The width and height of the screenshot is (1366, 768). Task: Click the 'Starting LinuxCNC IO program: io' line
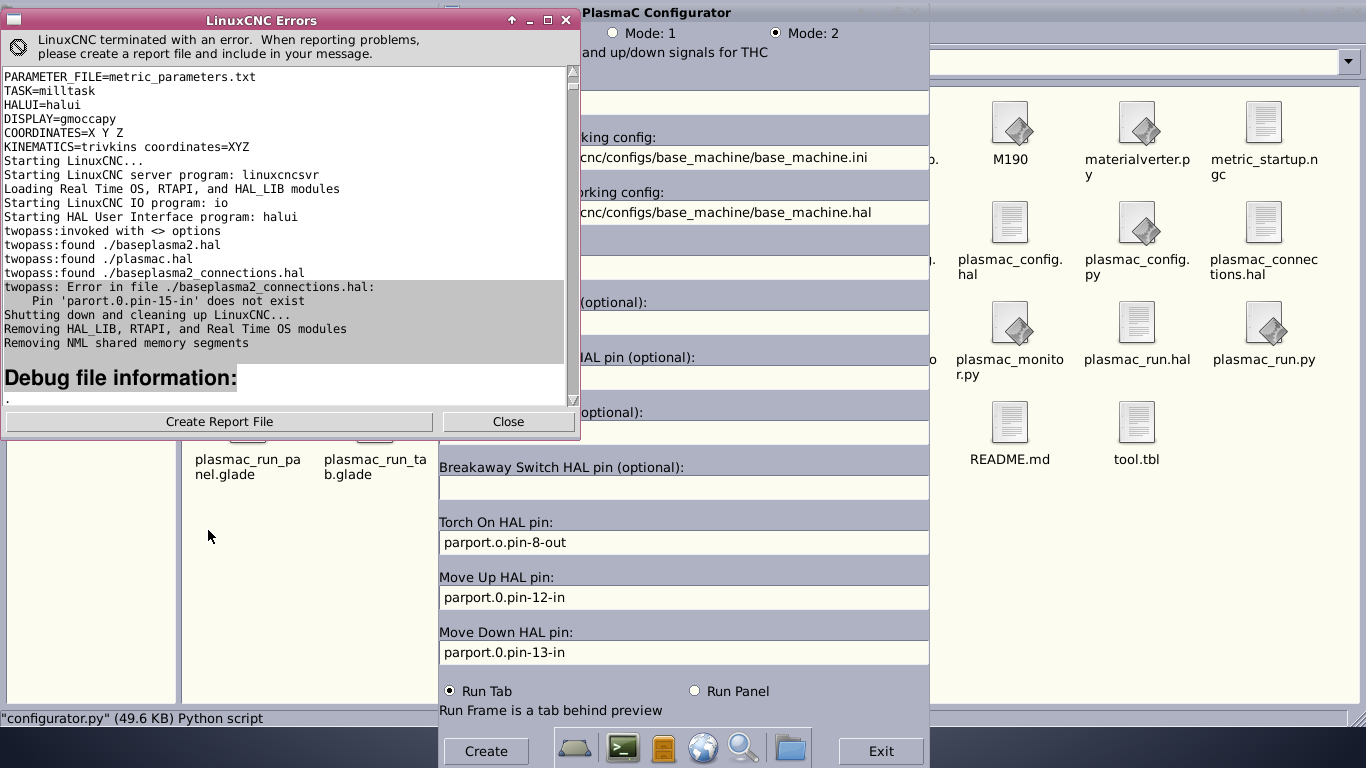[x=116, y=203]
